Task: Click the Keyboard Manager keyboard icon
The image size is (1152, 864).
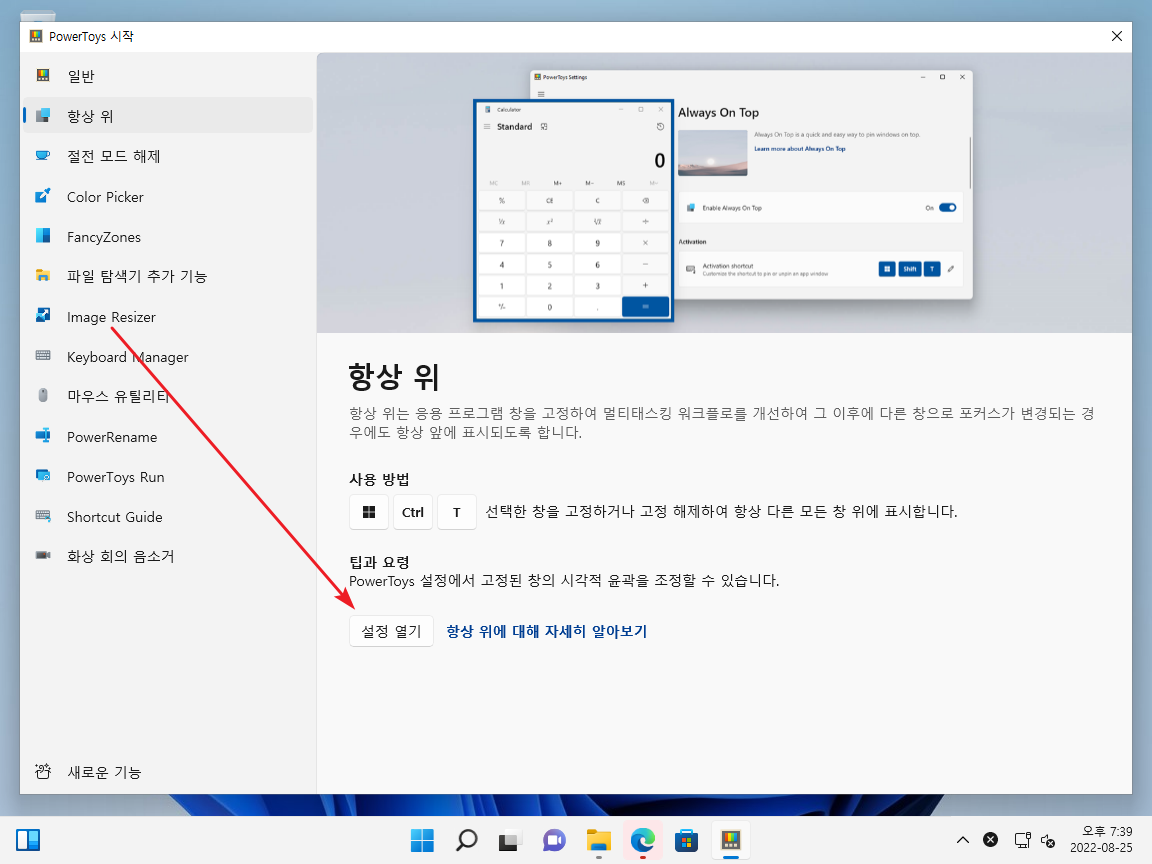Action: 43,356
